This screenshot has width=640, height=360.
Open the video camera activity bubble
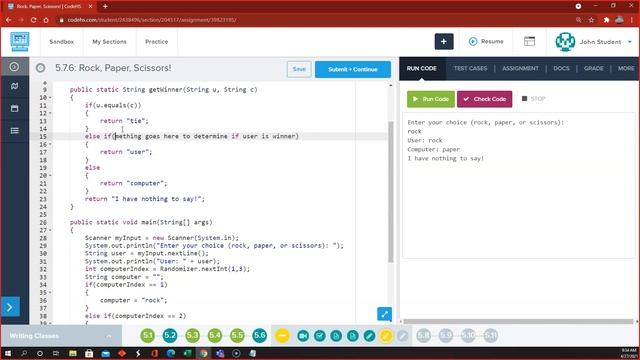point(303,336)
